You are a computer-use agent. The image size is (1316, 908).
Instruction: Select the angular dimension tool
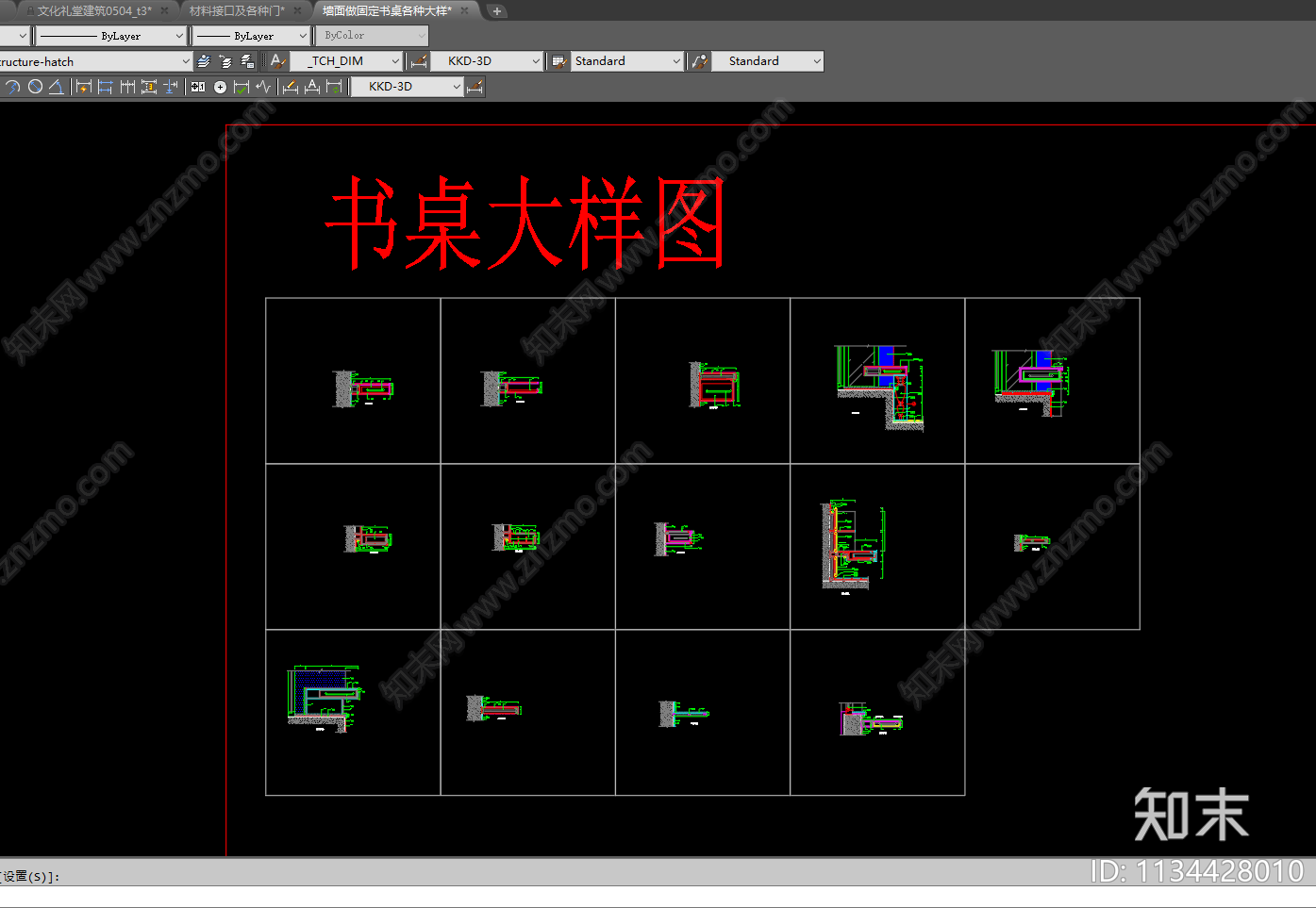click(x=57, y=87)
